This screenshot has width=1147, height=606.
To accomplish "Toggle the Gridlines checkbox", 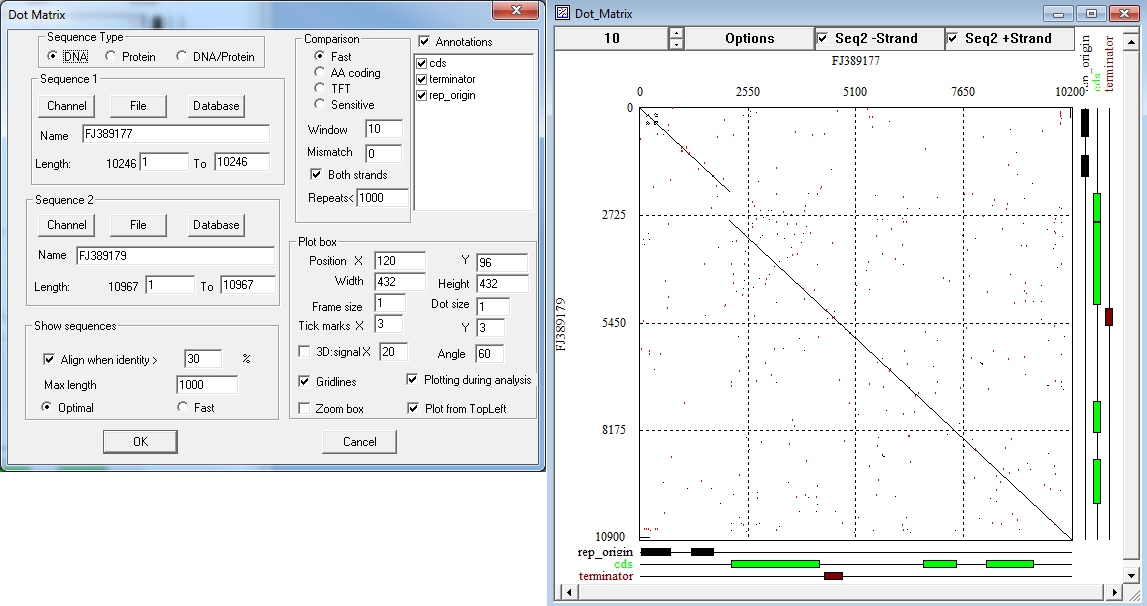I will pos(304,381).
